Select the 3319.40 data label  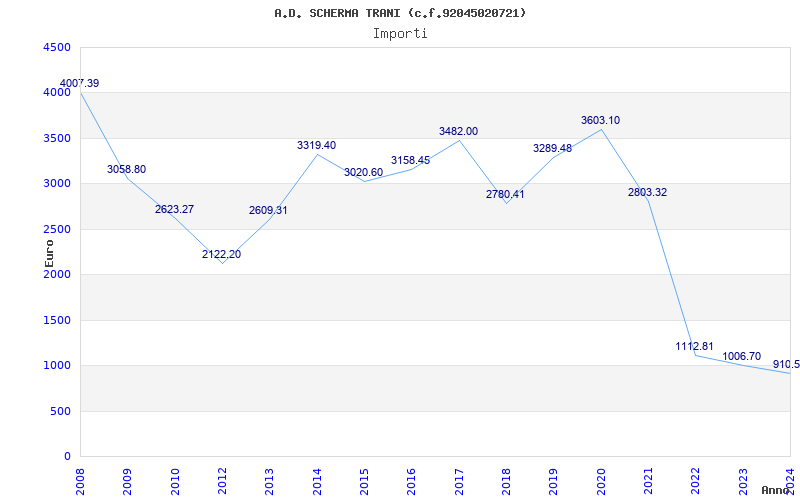pyautogui.click(x=317, y=145)
